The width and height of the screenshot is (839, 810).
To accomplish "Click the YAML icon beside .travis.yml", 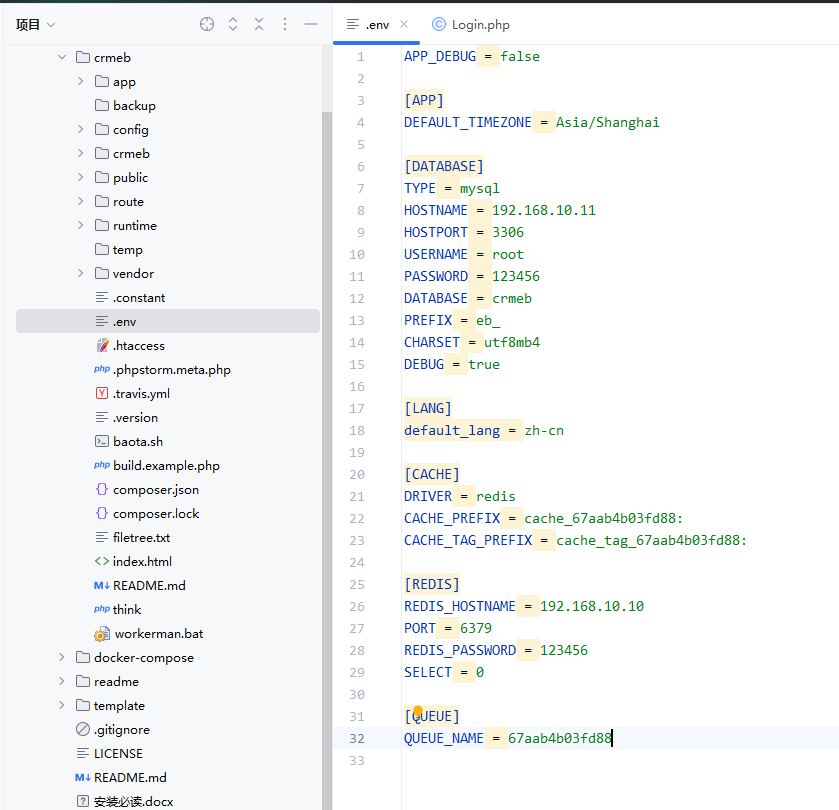I will click(102, 393).
